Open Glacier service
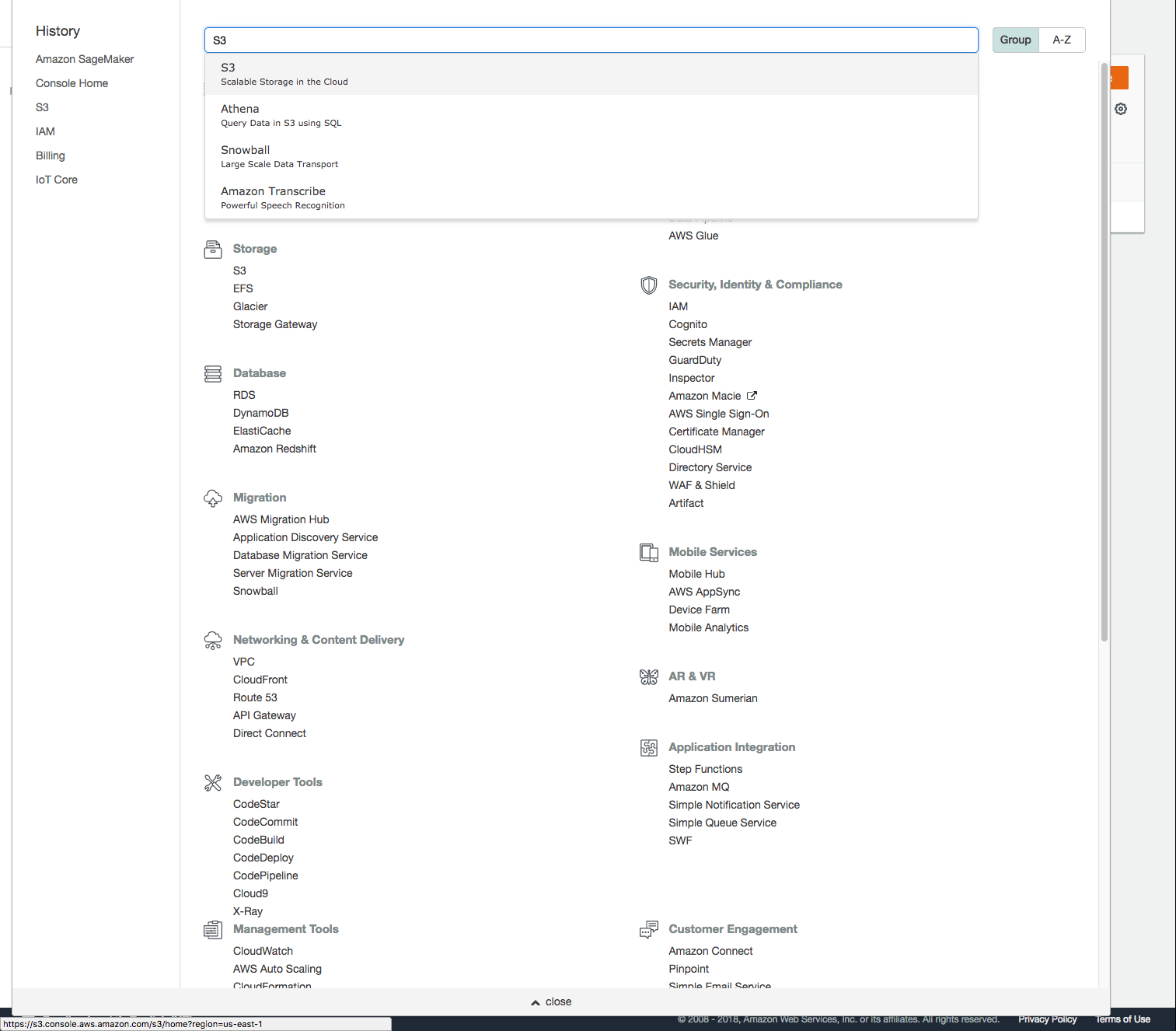The image size is (1176, 1031). [250, 306]
